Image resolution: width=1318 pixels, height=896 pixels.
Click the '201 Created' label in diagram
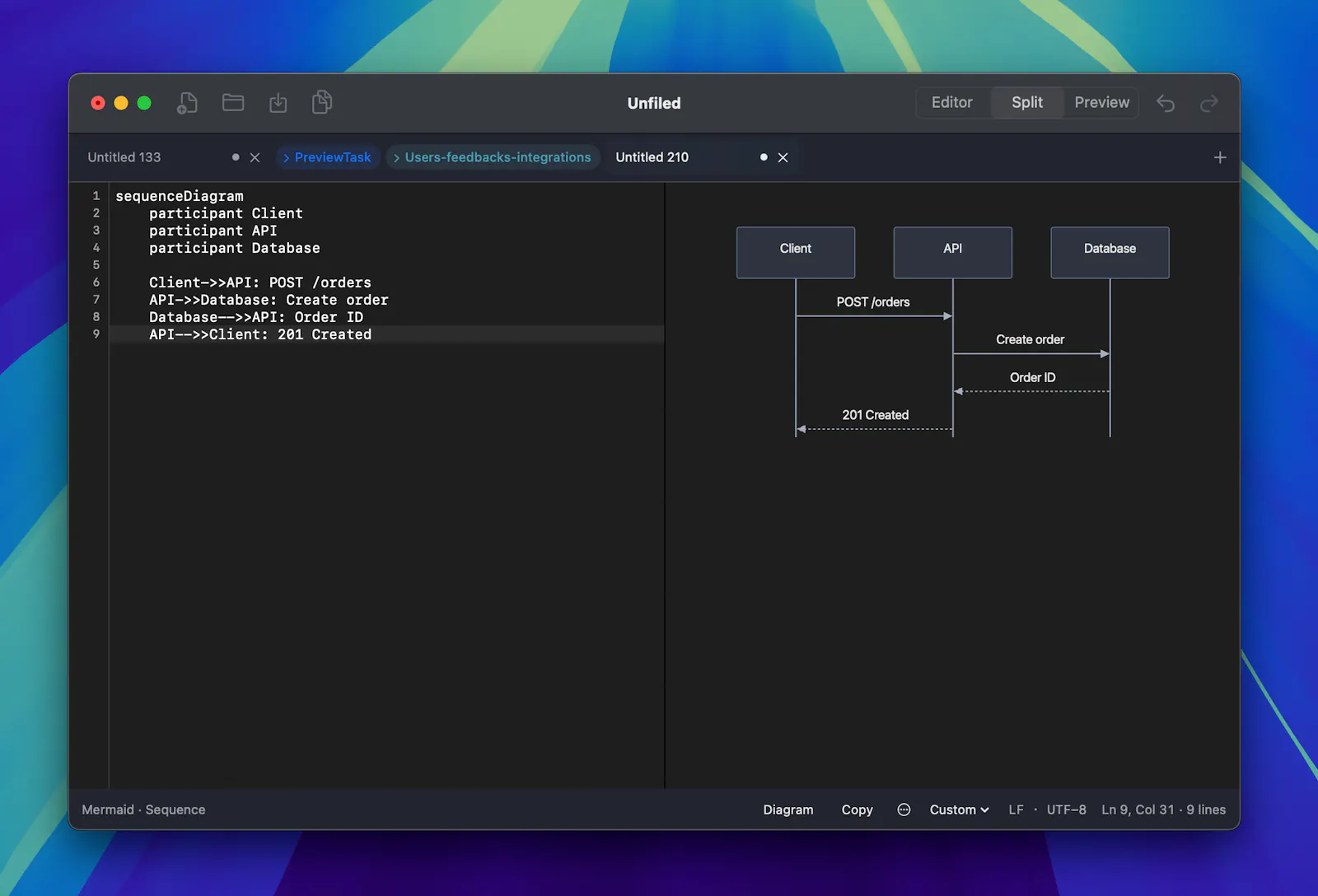(x=875, y=415)
